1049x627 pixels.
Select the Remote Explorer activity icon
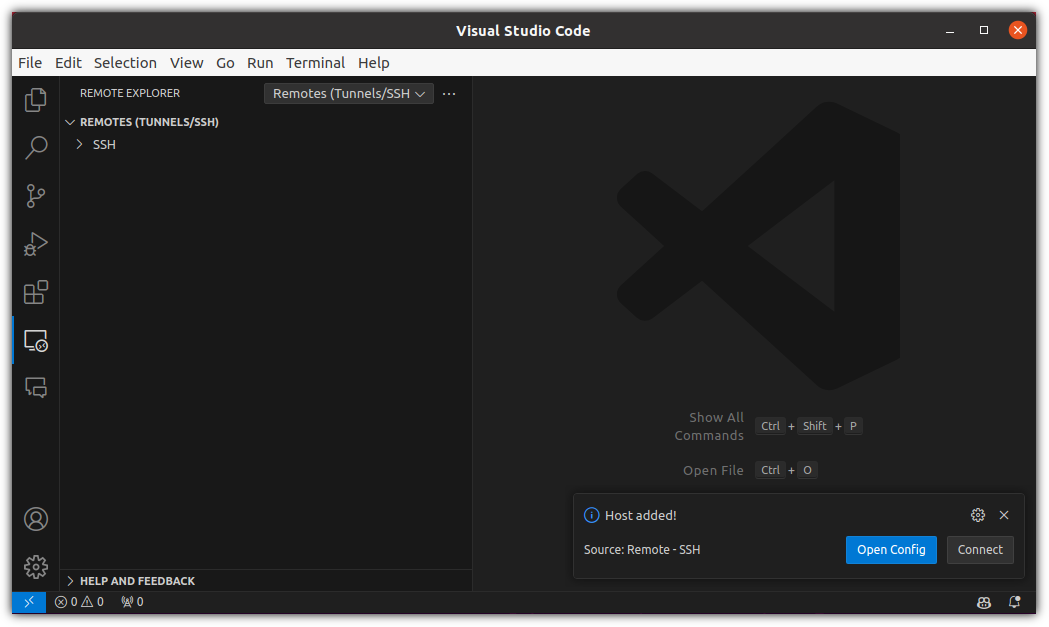35,341
